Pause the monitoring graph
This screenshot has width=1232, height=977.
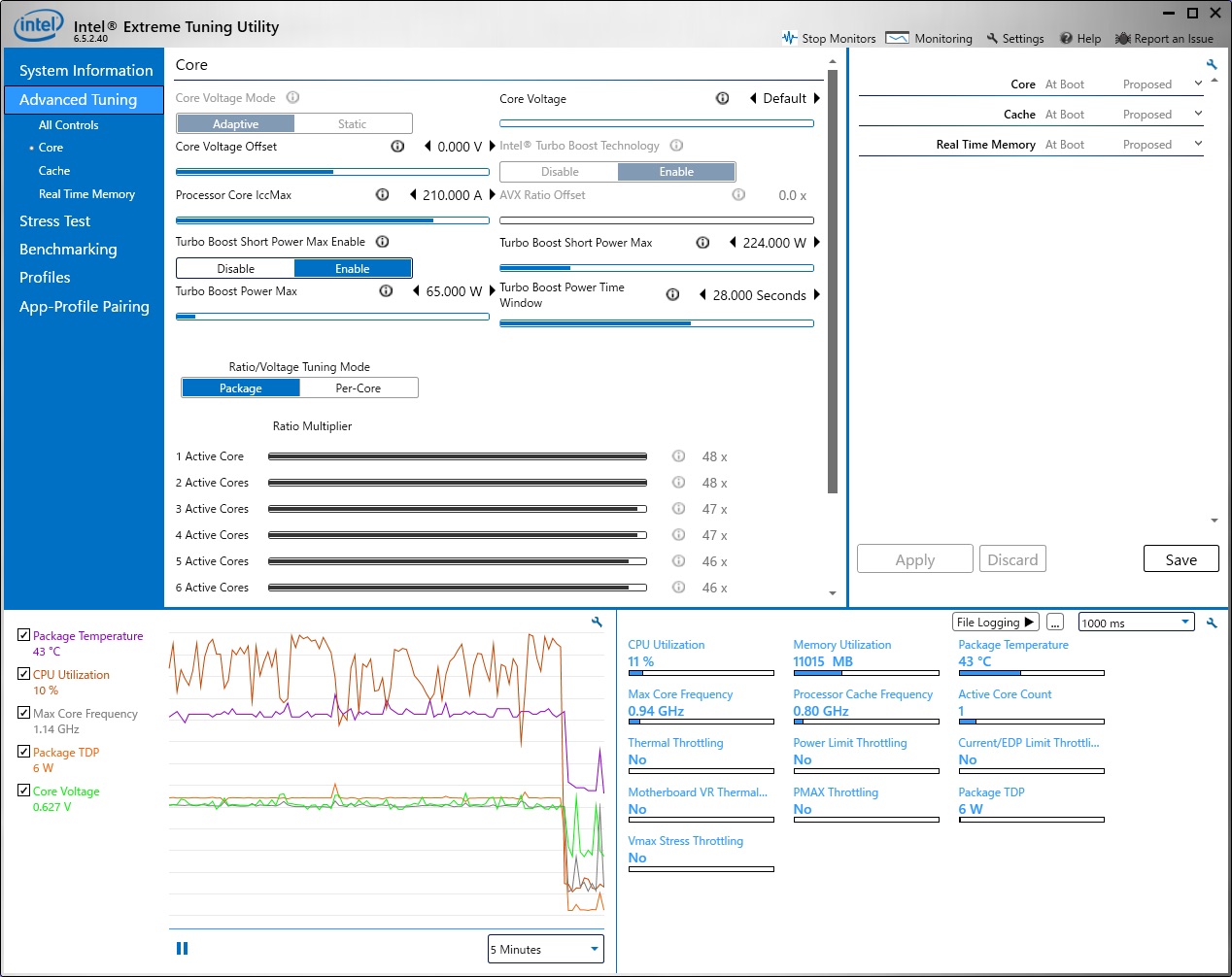tap(182, 948)
